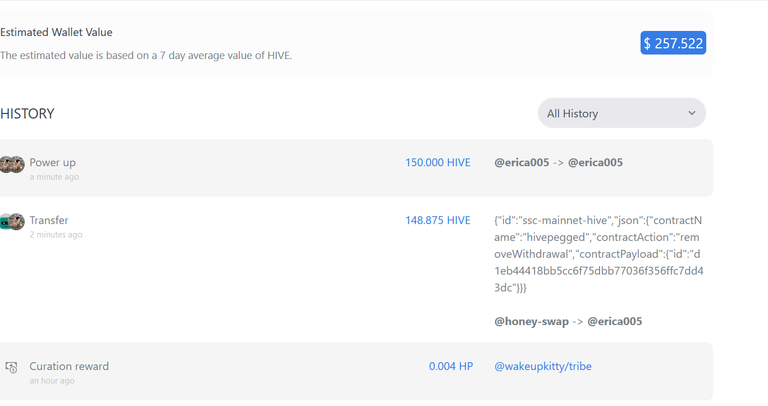Open the @wakeupkitty/tribe link
This screenshot has width=768, height=406.
tap(543, 366)
